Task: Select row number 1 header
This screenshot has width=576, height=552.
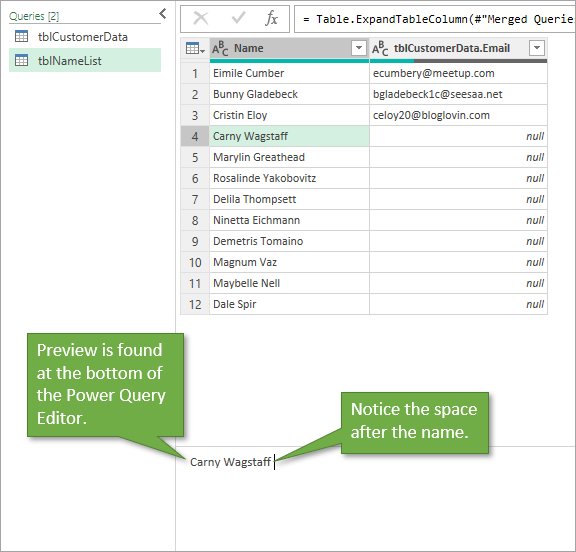Action: pos(195,73)
